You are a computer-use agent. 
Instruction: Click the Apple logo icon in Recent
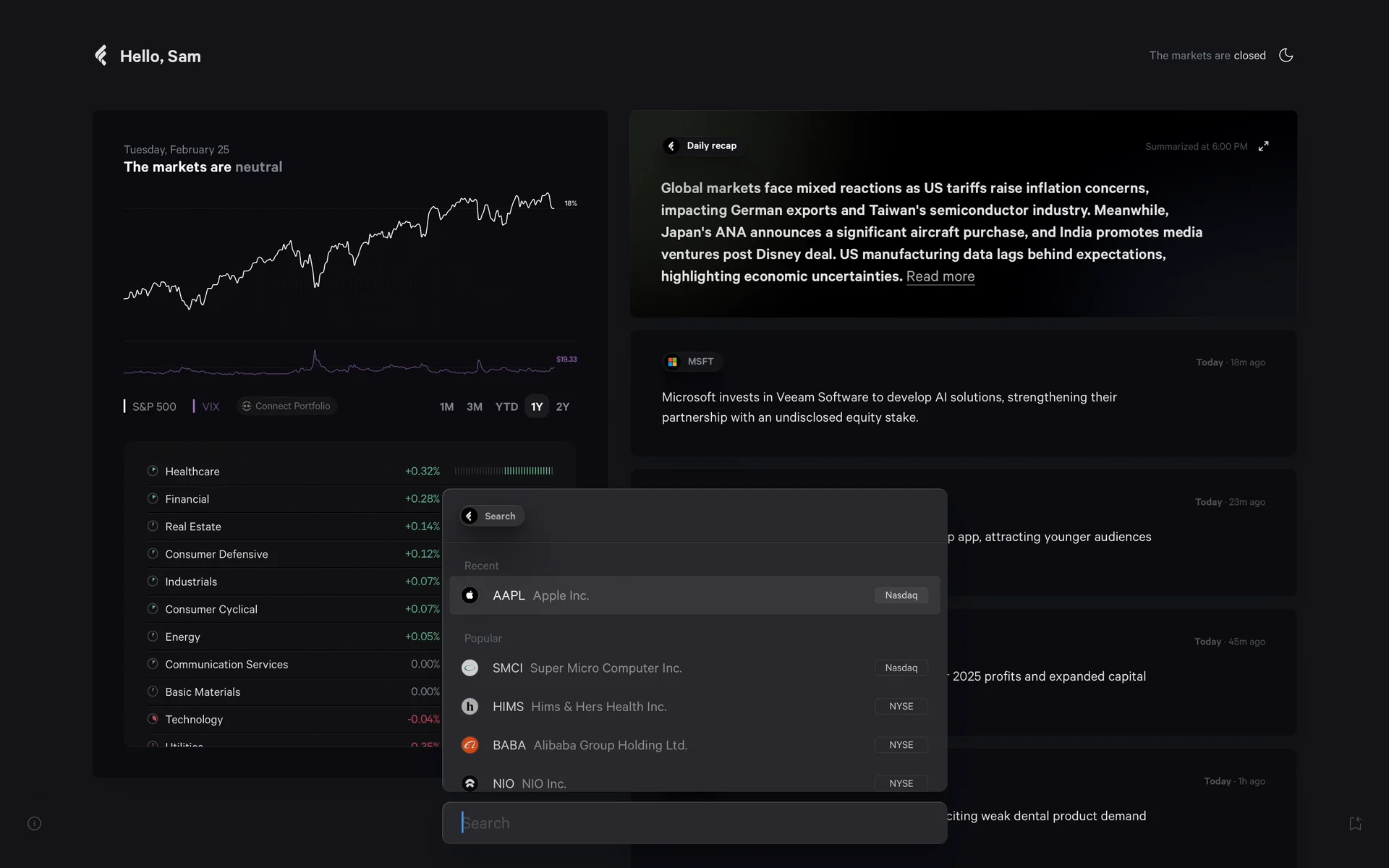(470, 595)
